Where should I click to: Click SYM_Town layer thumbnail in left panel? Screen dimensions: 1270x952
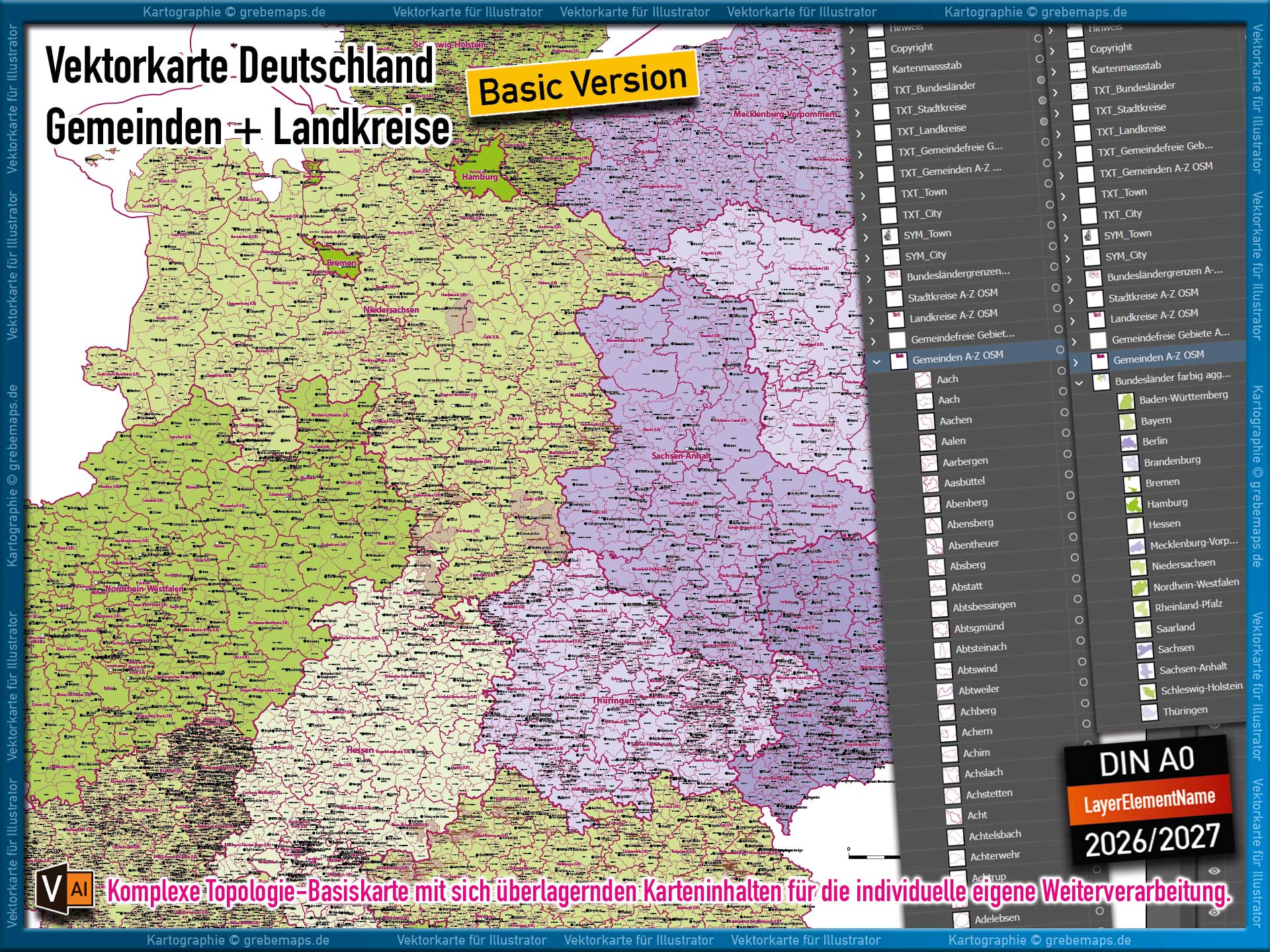890,236
